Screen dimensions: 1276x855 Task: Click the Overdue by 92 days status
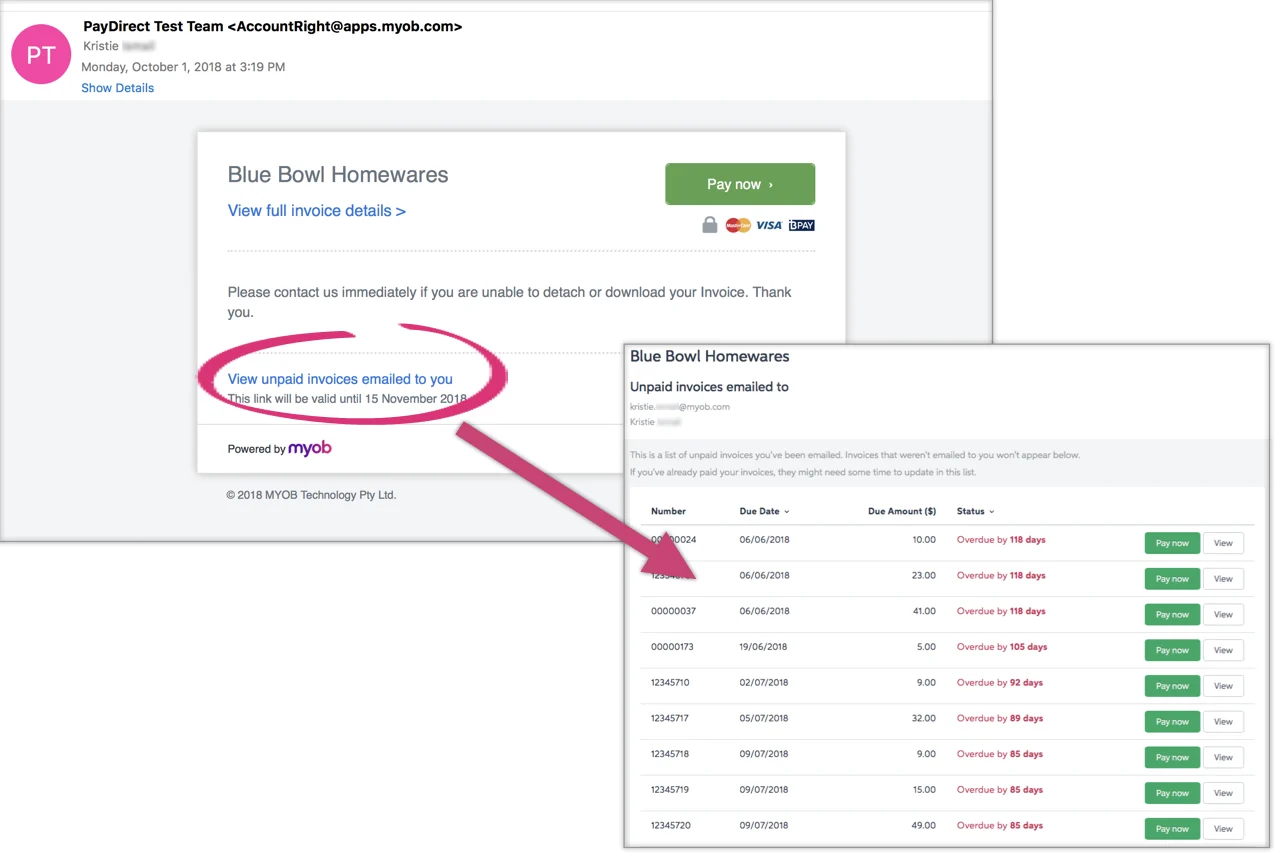tap(1000, 683)
